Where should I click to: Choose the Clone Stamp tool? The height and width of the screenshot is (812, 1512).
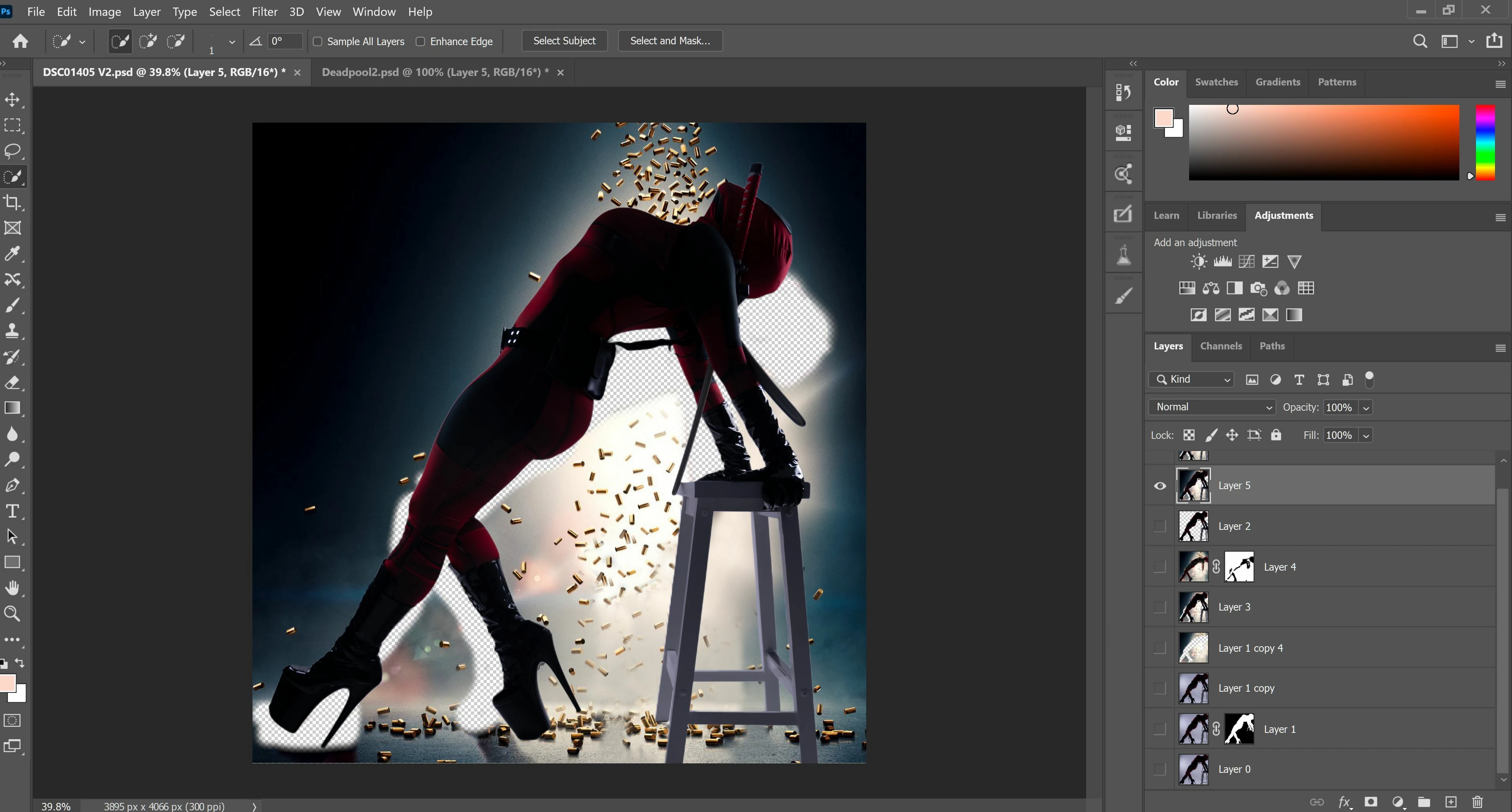click(12, 331)
